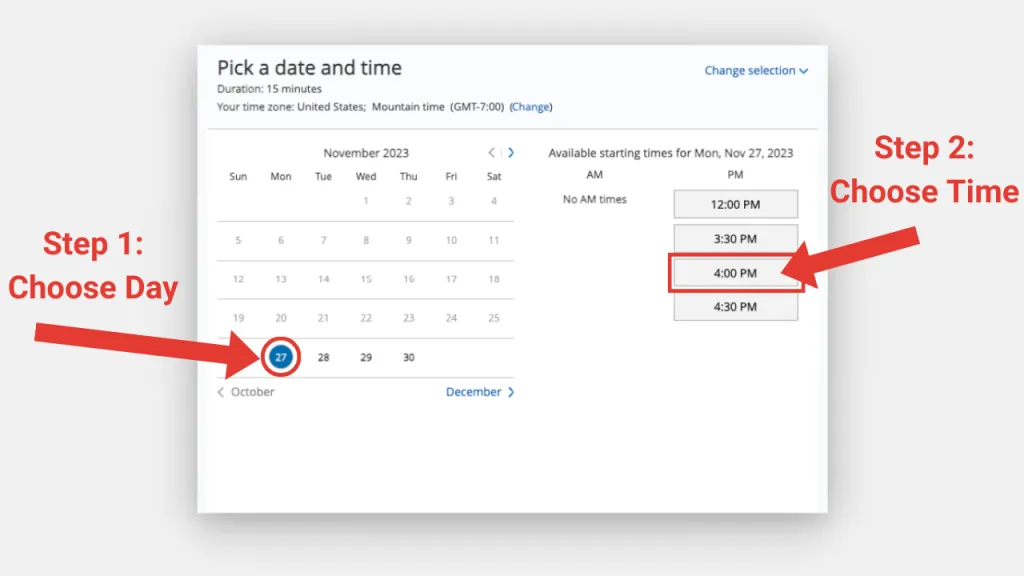Select November 27 on the calendar
1024x576 pixels.
pos(281,358)
